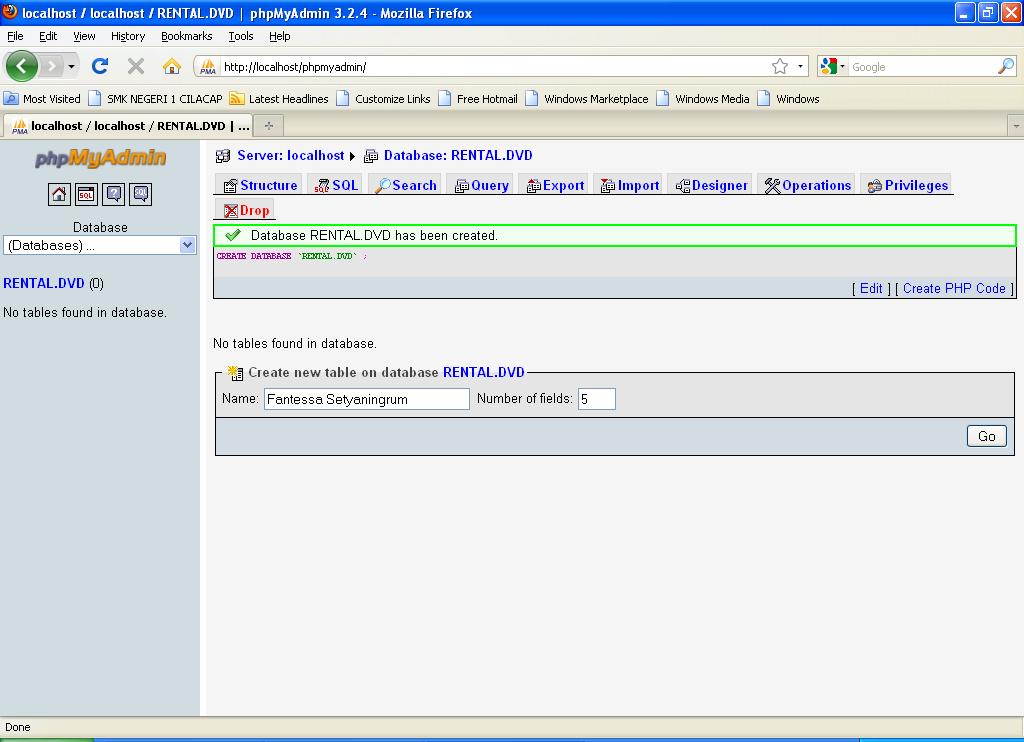Open a new tab with plus button
1024x742 pixels.
268,125
